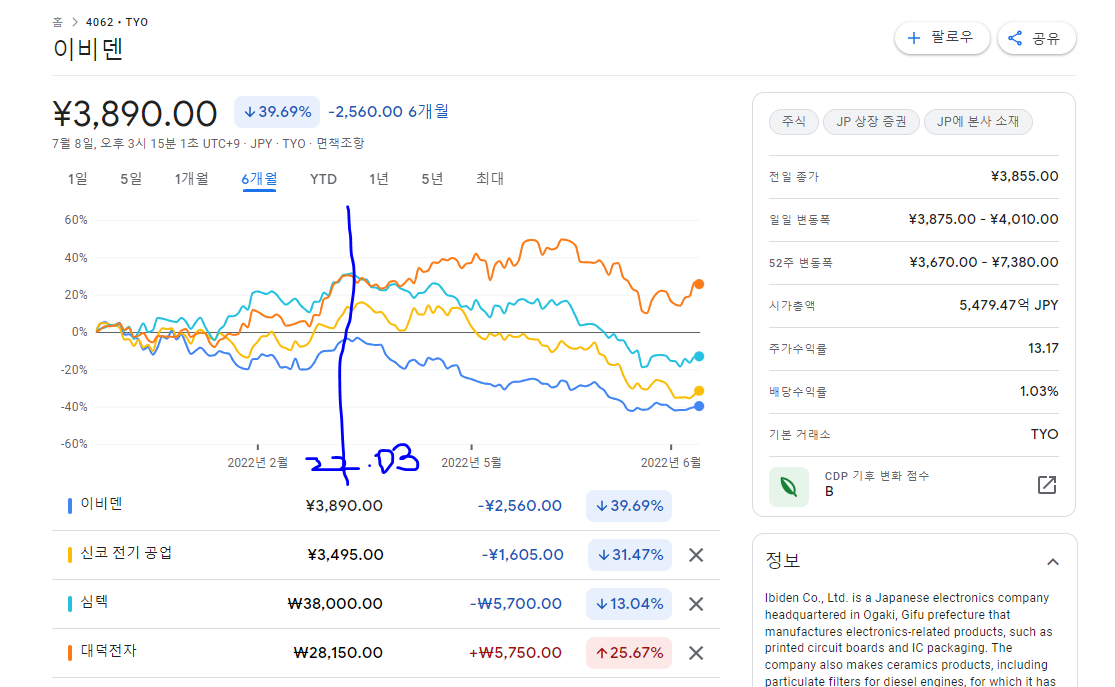
Task: Click the 일일 변동폭 range value
Action: tap(983, 219)
